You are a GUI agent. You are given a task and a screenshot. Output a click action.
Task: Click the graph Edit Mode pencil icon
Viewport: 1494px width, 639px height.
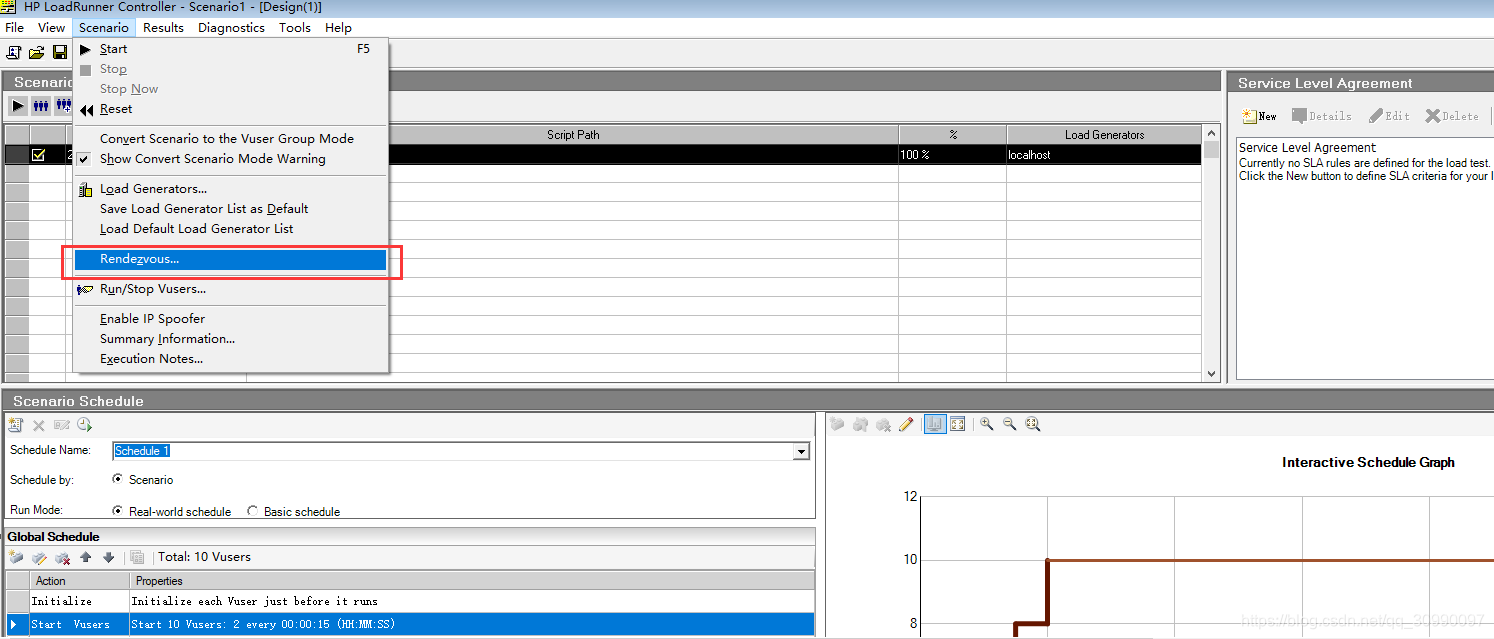pyautogui.click(x=906, y=424)
